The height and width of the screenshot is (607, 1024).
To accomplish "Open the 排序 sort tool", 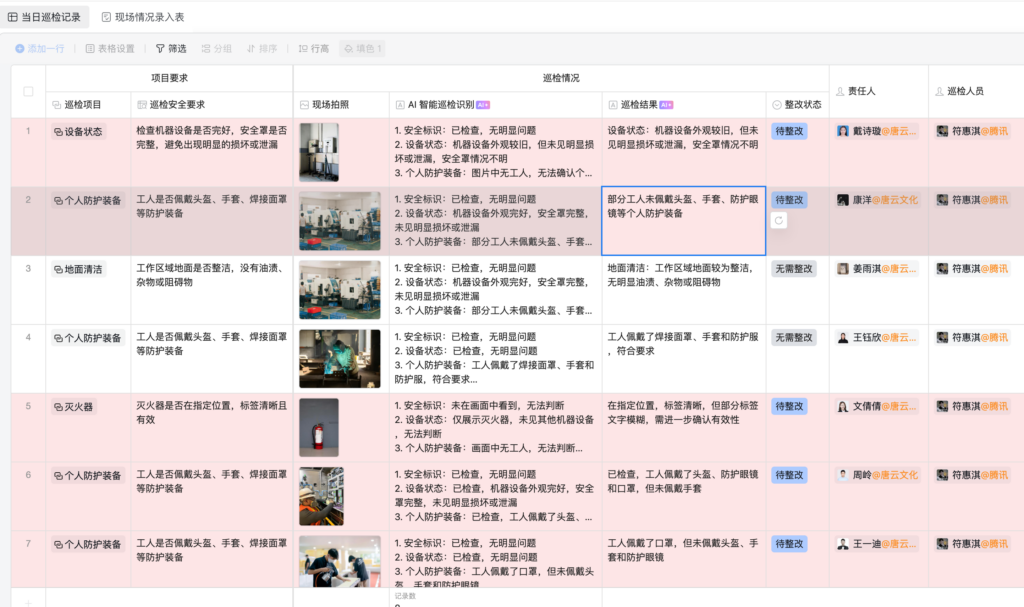I will 262,48.
